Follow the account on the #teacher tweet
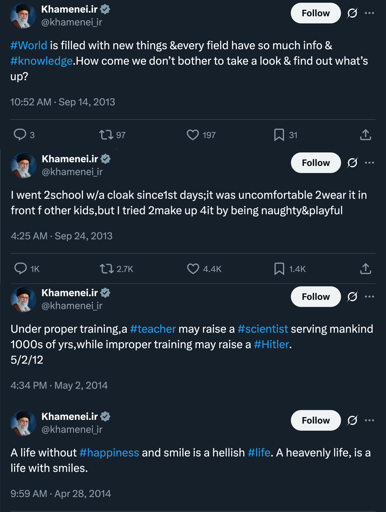Image resolution: width=386 pixels, height=512 pixels. tap(316, 296)
